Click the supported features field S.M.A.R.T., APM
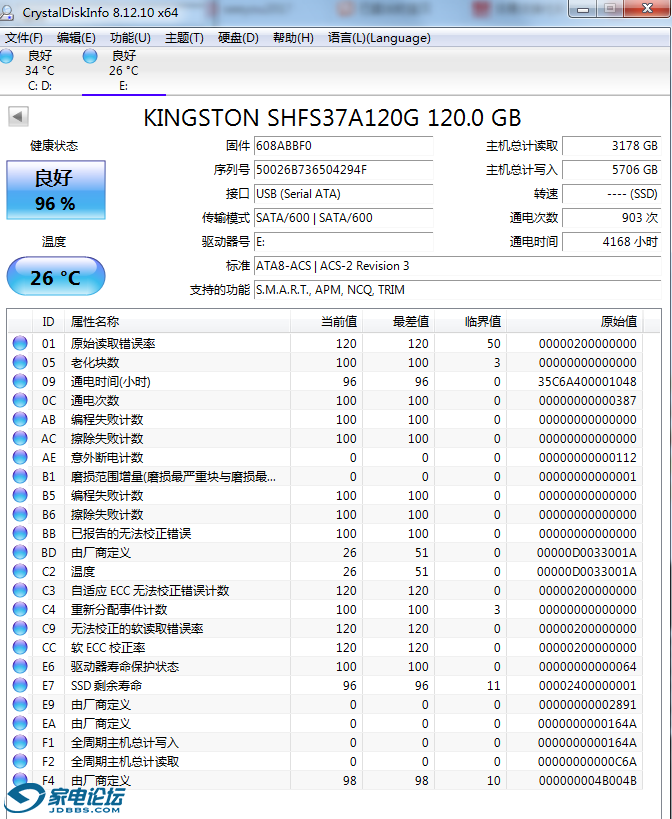672x819 pixels. [x=457, y=290]
